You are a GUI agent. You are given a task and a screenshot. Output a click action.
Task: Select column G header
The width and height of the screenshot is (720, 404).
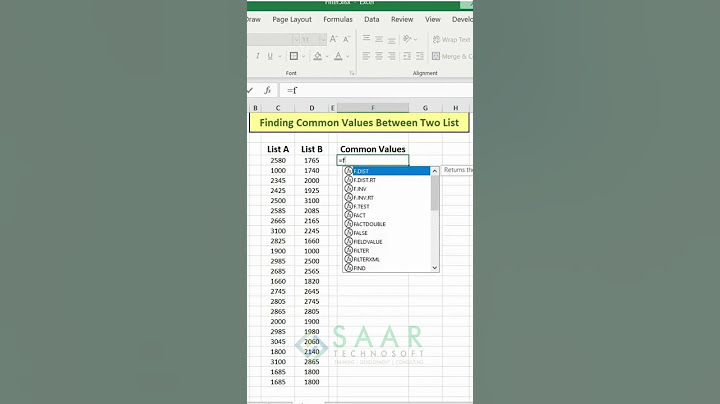click(x=425, y=108)
